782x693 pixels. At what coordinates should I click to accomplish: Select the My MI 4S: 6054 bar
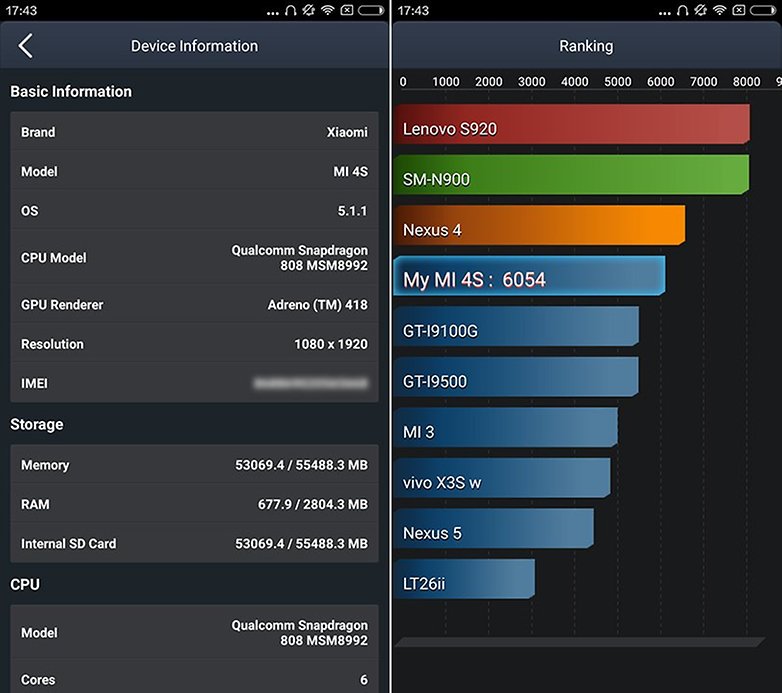529,276
